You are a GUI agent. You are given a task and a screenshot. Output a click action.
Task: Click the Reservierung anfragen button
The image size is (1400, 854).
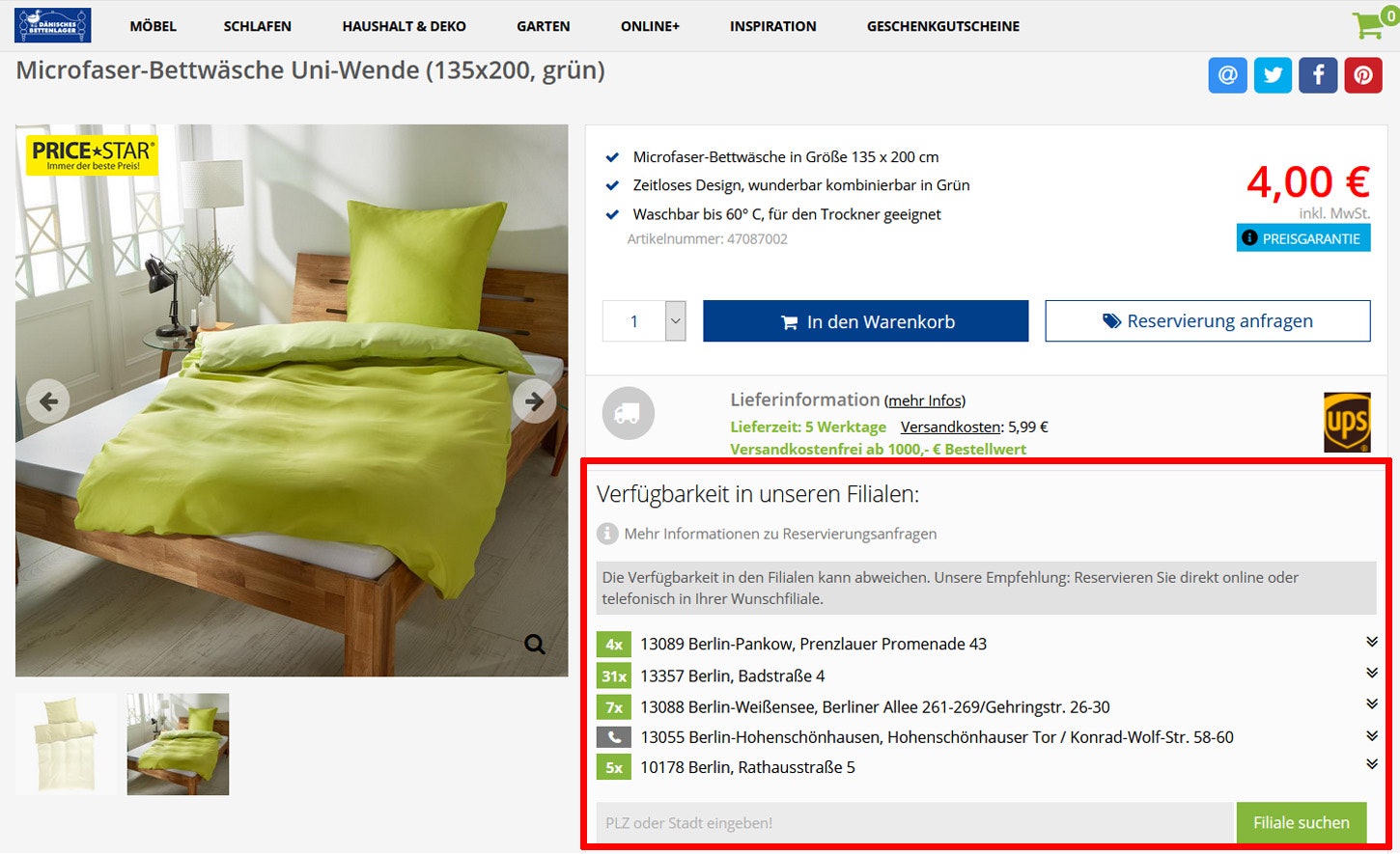1207,320
